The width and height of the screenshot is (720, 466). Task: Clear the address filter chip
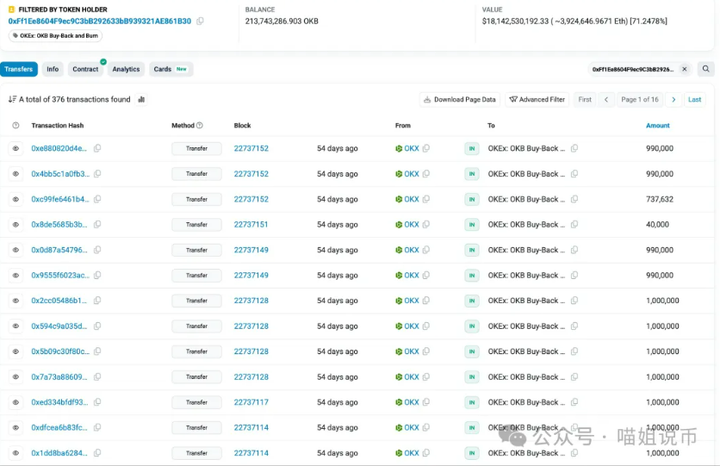684,69
